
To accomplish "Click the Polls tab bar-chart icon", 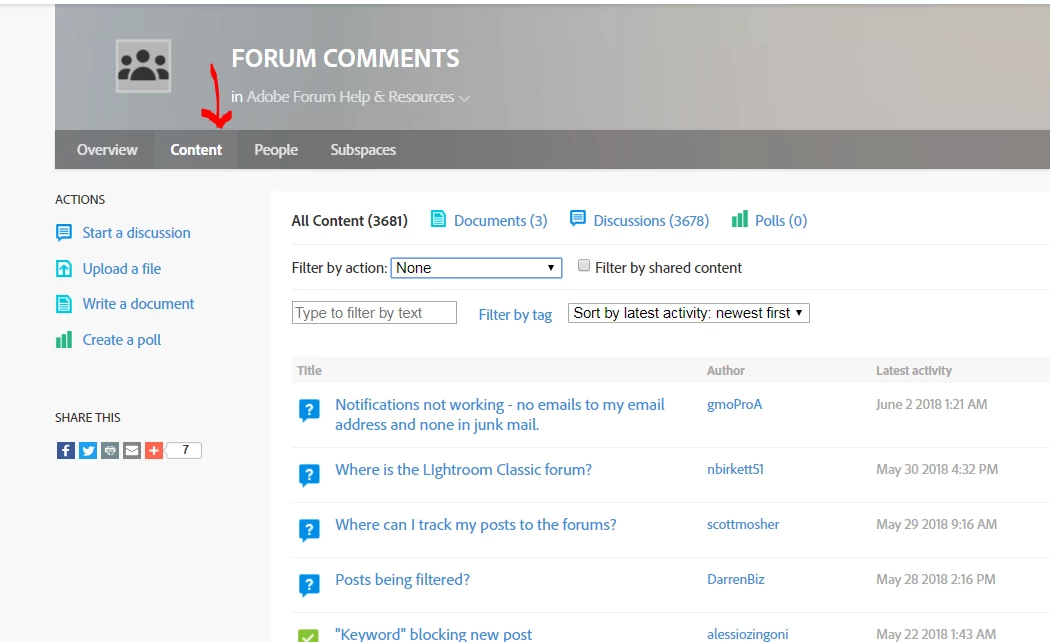I will tap(739, 219).
